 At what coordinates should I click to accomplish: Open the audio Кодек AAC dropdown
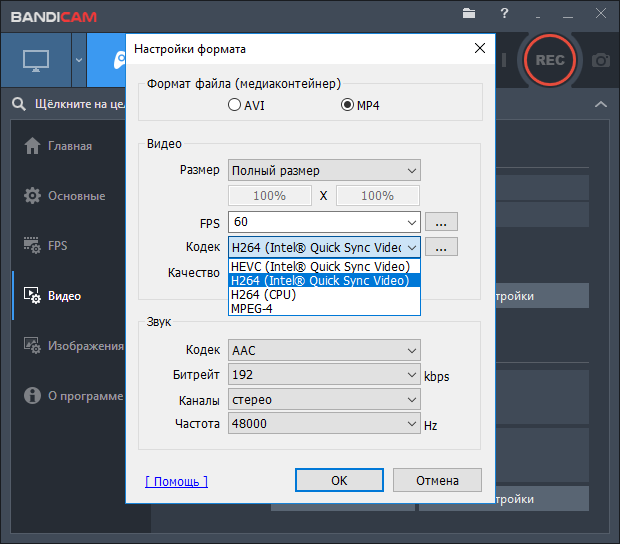coord(324,350)
